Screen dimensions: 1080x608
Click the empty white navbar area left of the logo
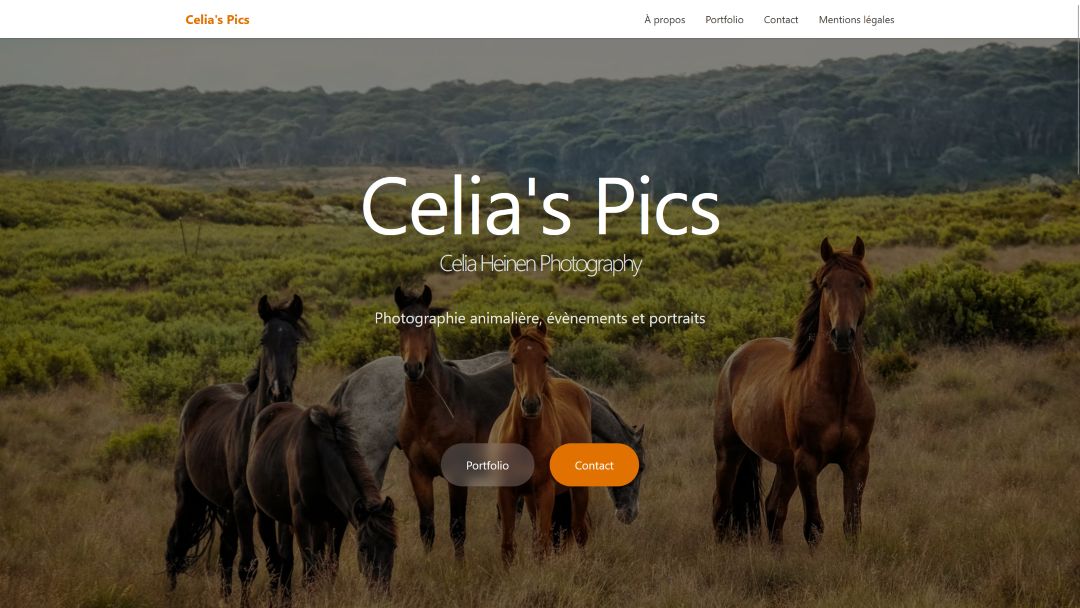(x=92, y=19)
